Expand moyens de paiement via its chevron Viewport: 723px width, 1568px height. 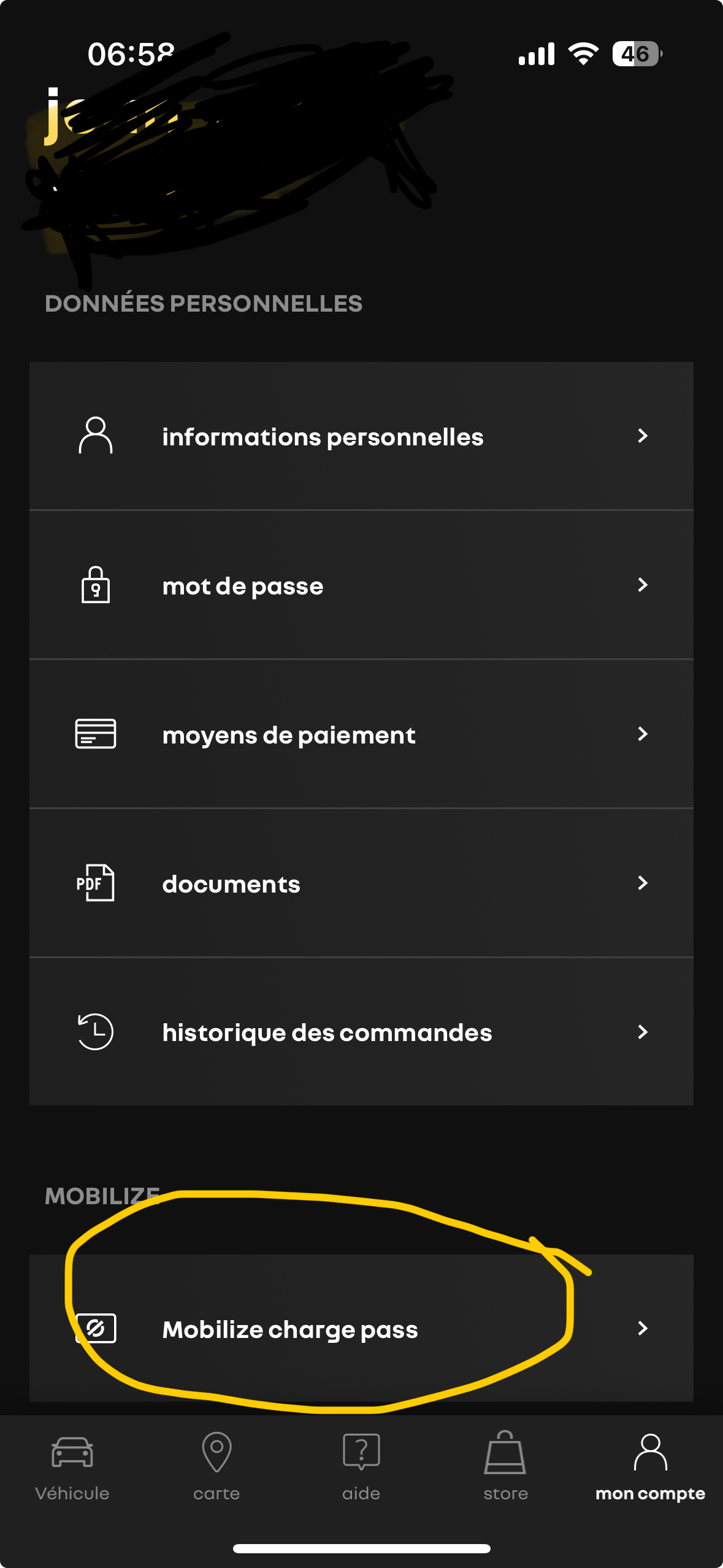(643, 734)
